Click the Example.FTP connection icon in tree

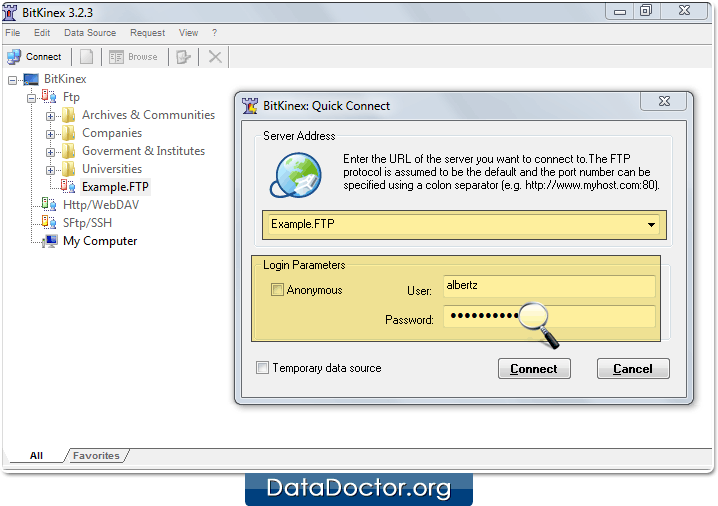coord(68,186)
